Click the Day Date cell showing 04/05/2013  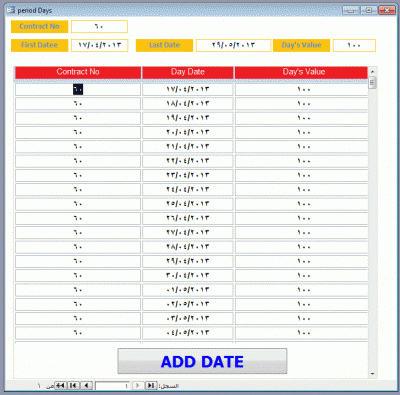[188, 333]
